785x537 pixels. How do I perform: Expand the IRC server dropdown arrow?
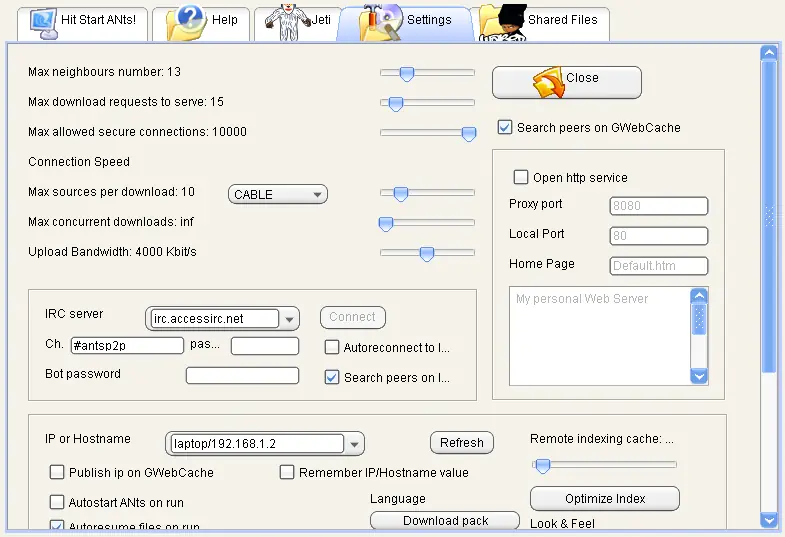click(x=289, y=319)
